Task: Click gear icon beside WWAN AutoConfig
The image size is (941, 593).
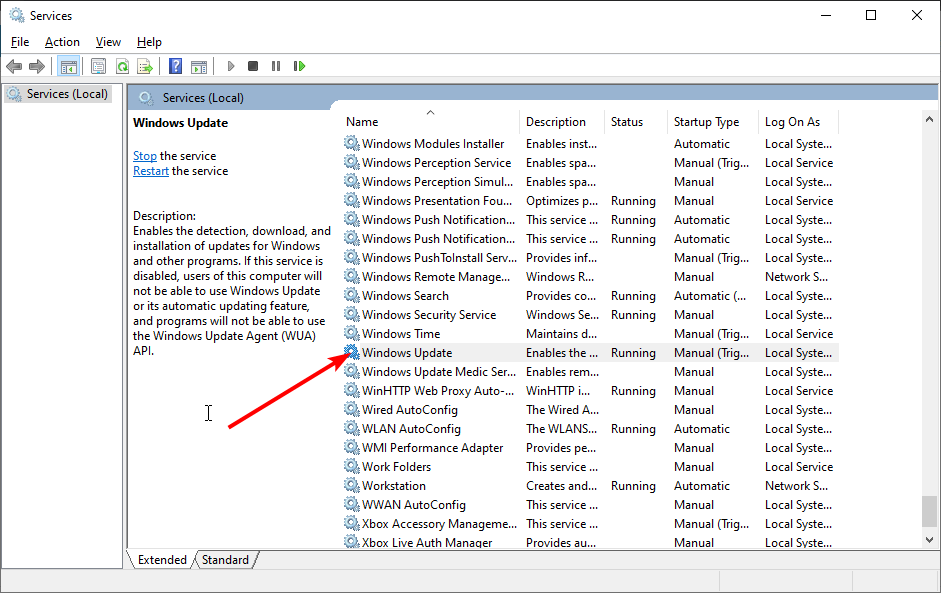Action: click(x=351, y=504)
